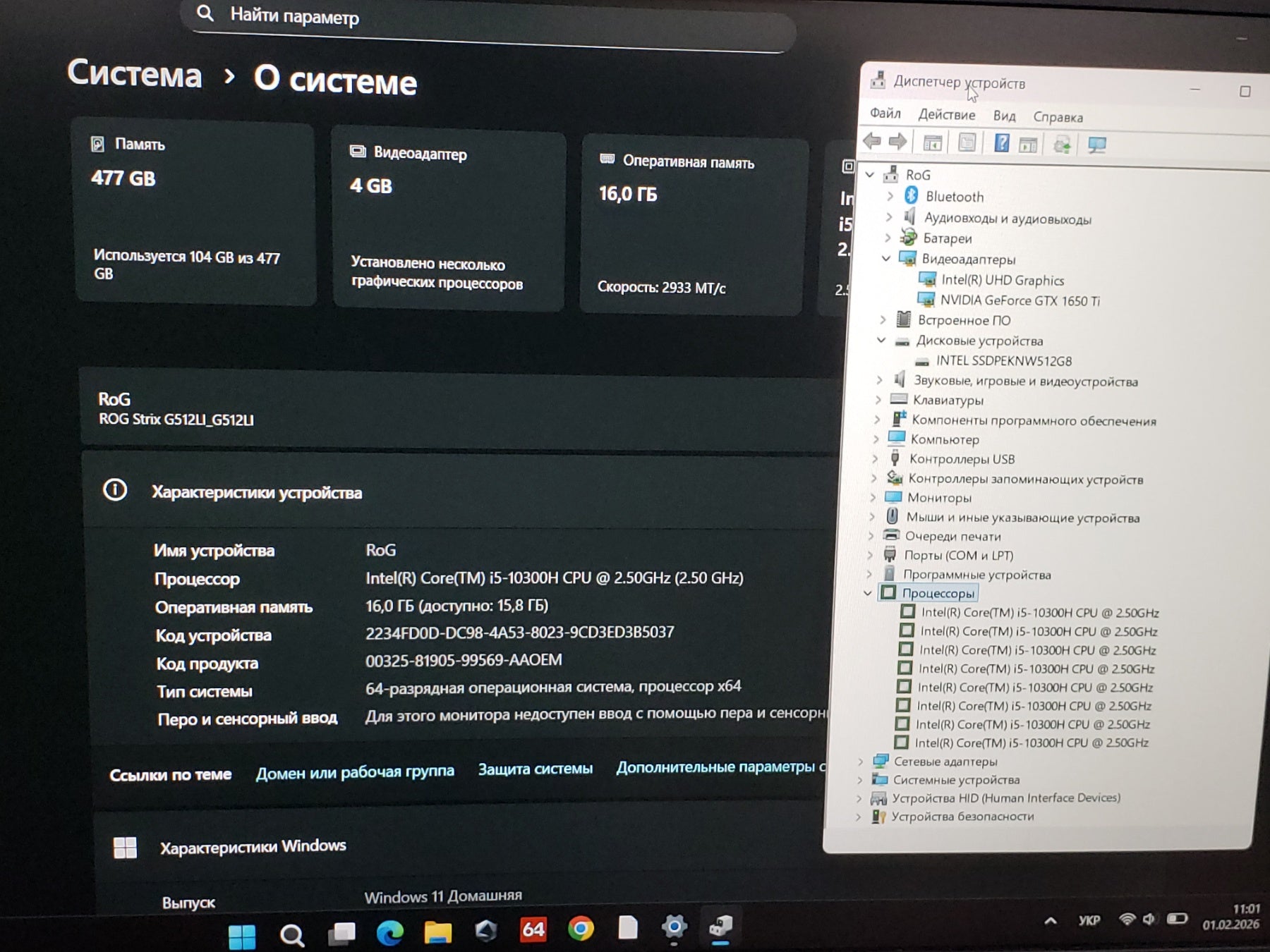Viewport: 1270px width, 952px height.
Task: Click the Forward navigation arrow in Device Manager
Action: coord(897,141)
